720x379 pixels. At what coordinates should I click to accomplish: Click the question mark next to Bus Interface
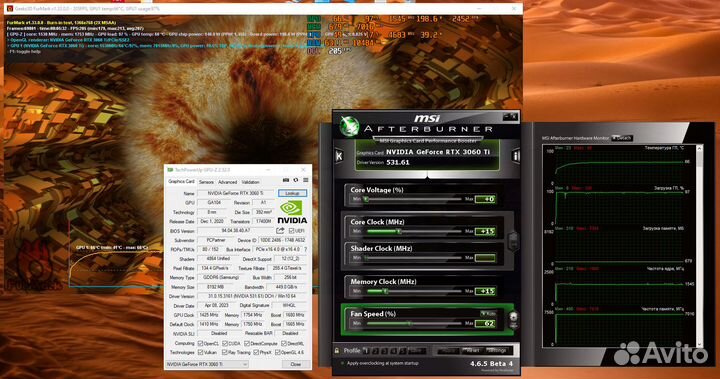point(305,249)
